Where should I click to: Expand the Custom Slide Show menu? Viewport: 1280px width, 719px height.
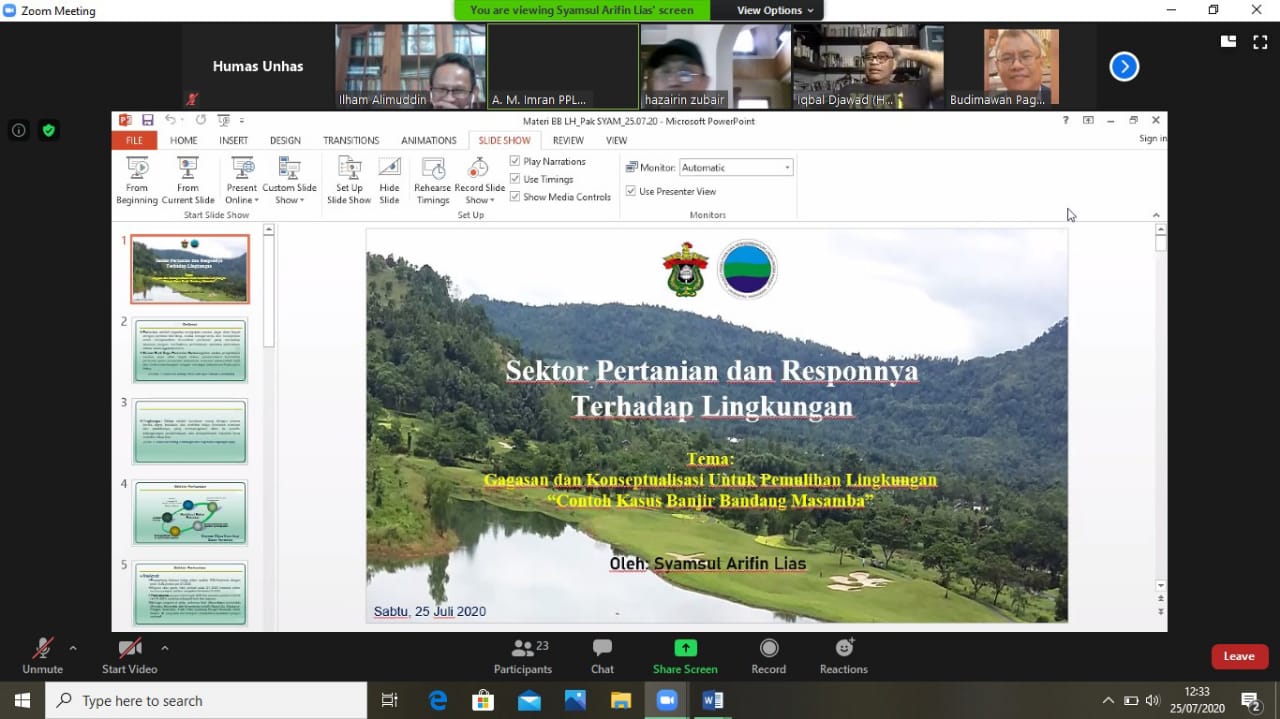tap(289, 181)
